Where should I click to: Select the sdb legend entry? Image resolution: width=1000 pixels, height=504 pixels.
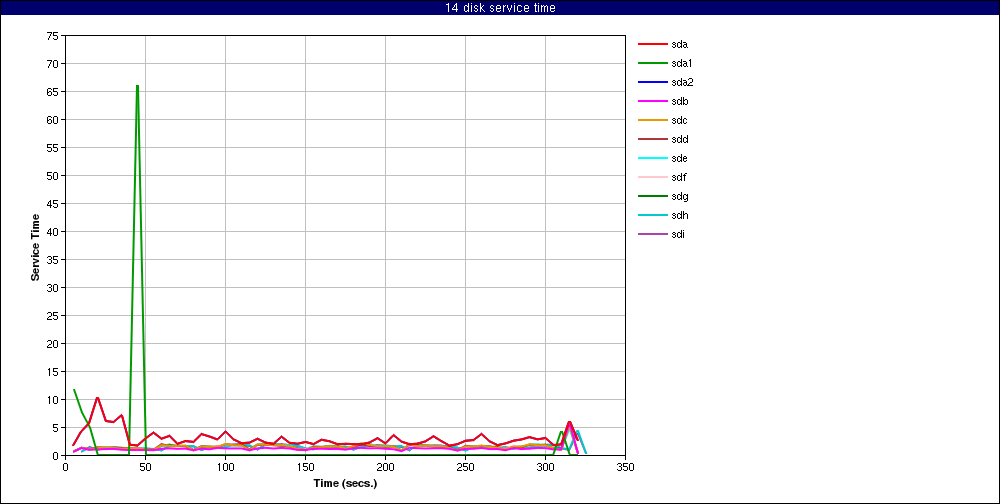(x=664, y=101)
